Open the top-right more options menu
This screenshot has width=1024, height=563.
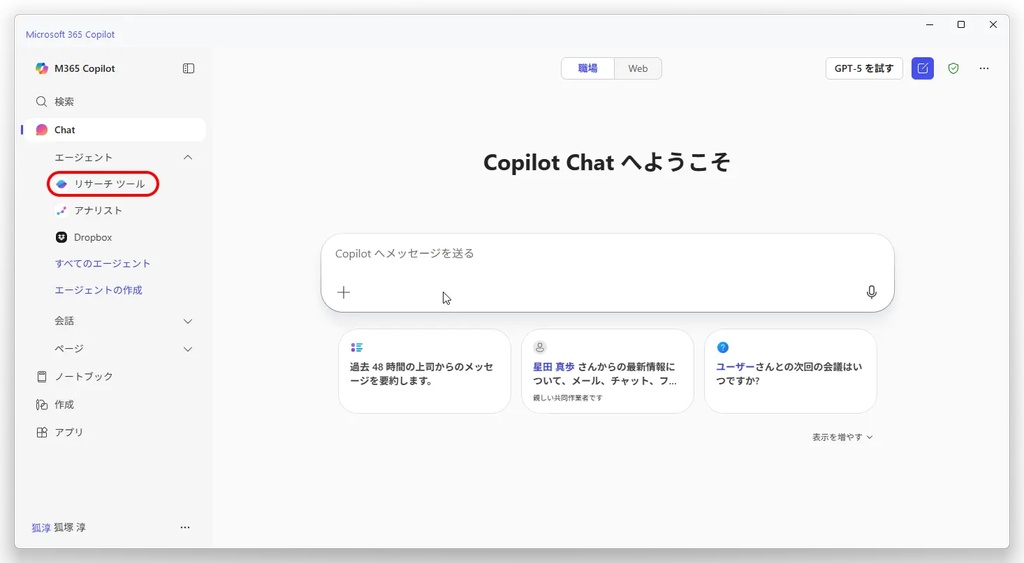pos(984,69)
